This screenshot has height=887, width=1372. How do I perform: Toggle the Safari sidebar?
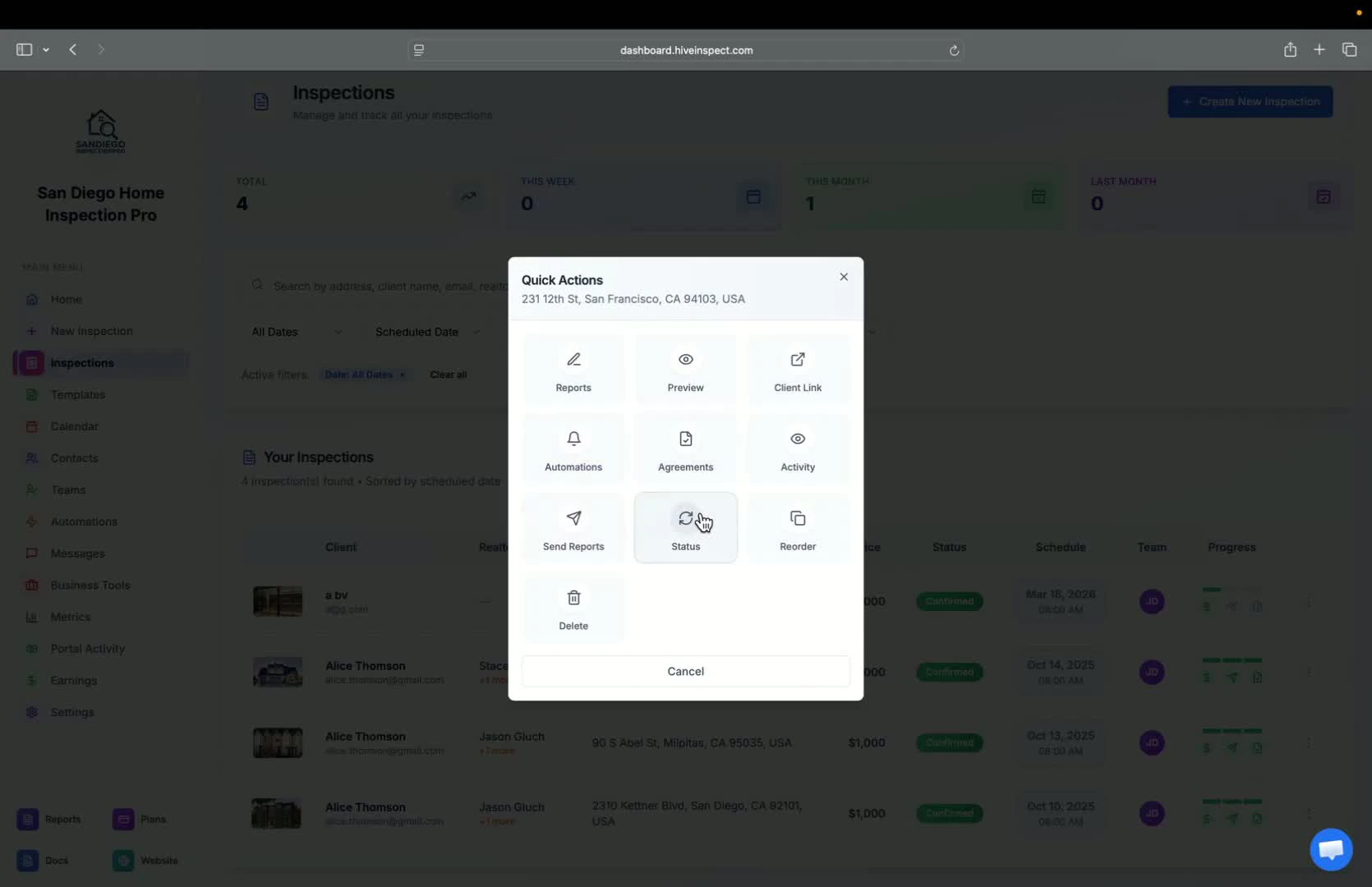pyautogui.click(x=24, y=49)
